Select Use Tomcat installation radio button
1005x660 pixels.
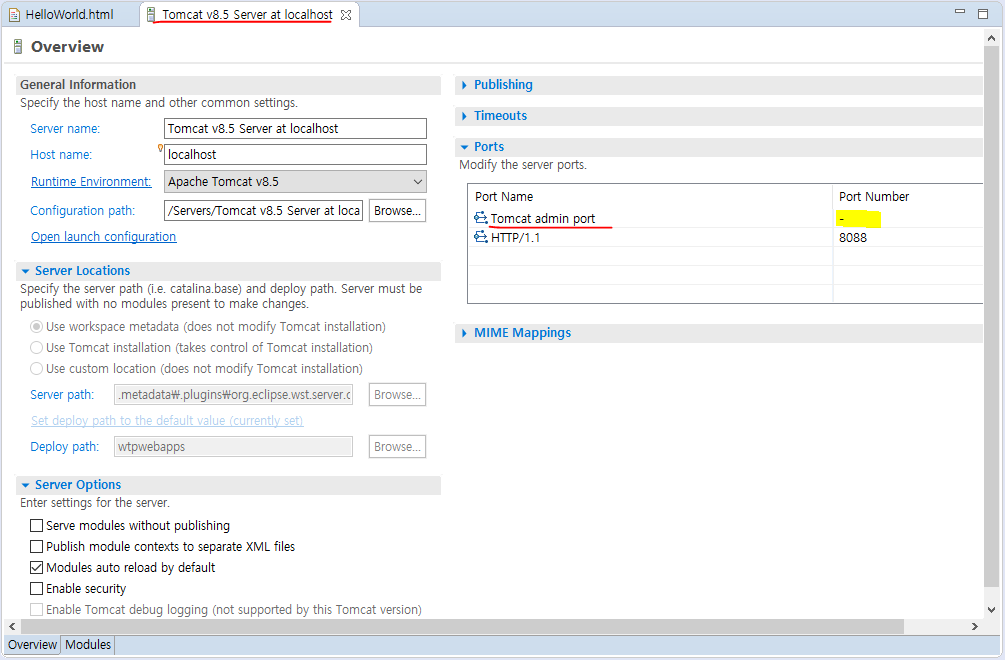(37, 348)
